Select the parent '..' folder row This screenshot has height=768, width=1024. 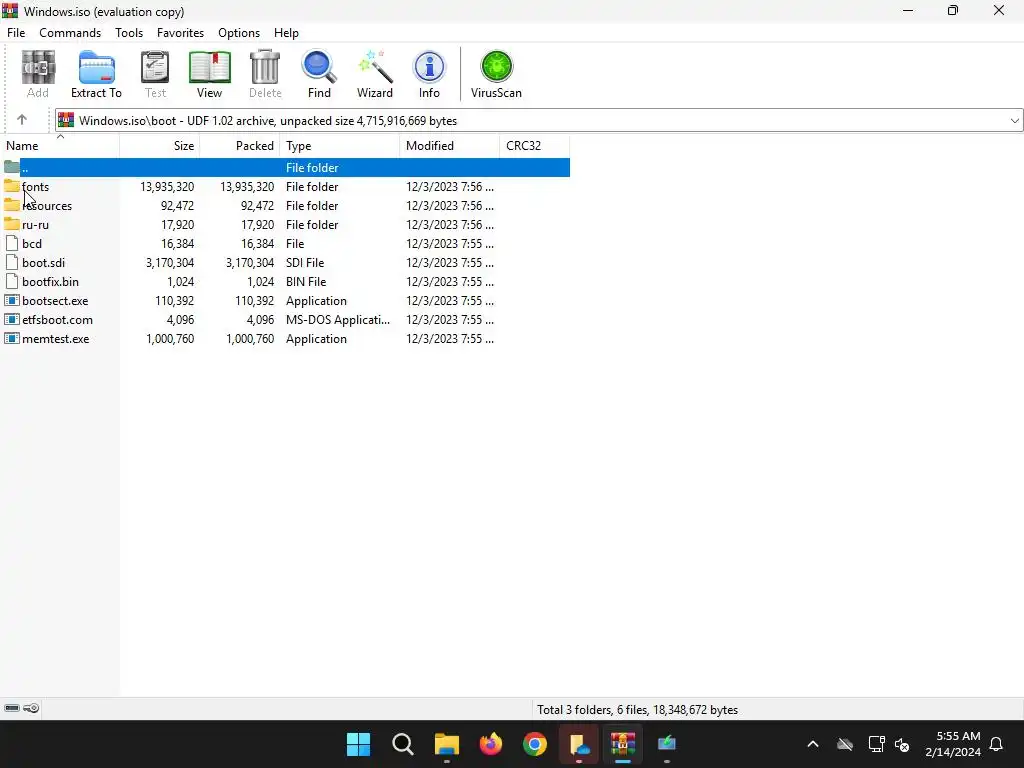(285, 168)
